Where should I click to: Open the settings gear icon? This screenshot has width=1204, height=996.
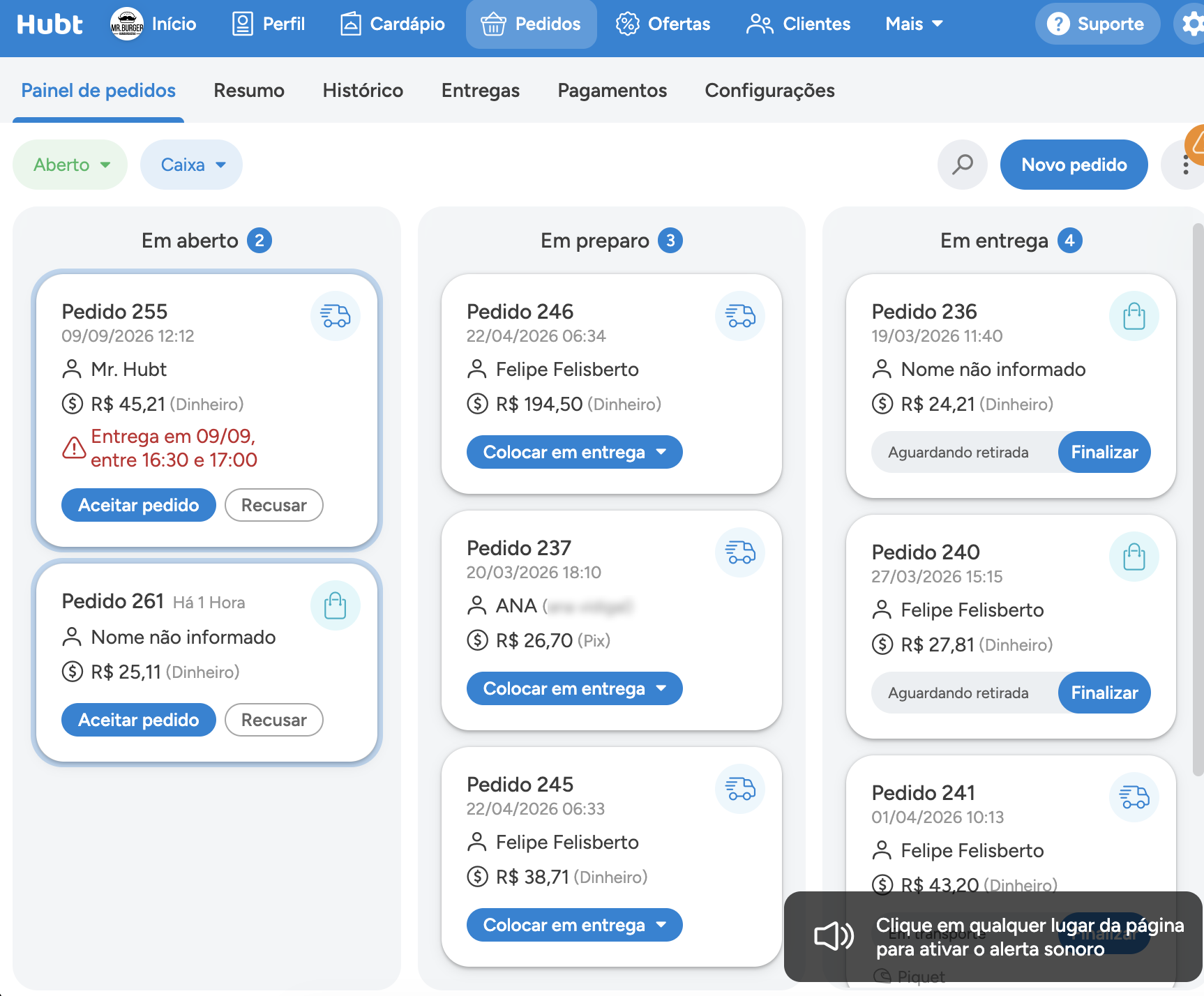click(x=1191, y=24)
